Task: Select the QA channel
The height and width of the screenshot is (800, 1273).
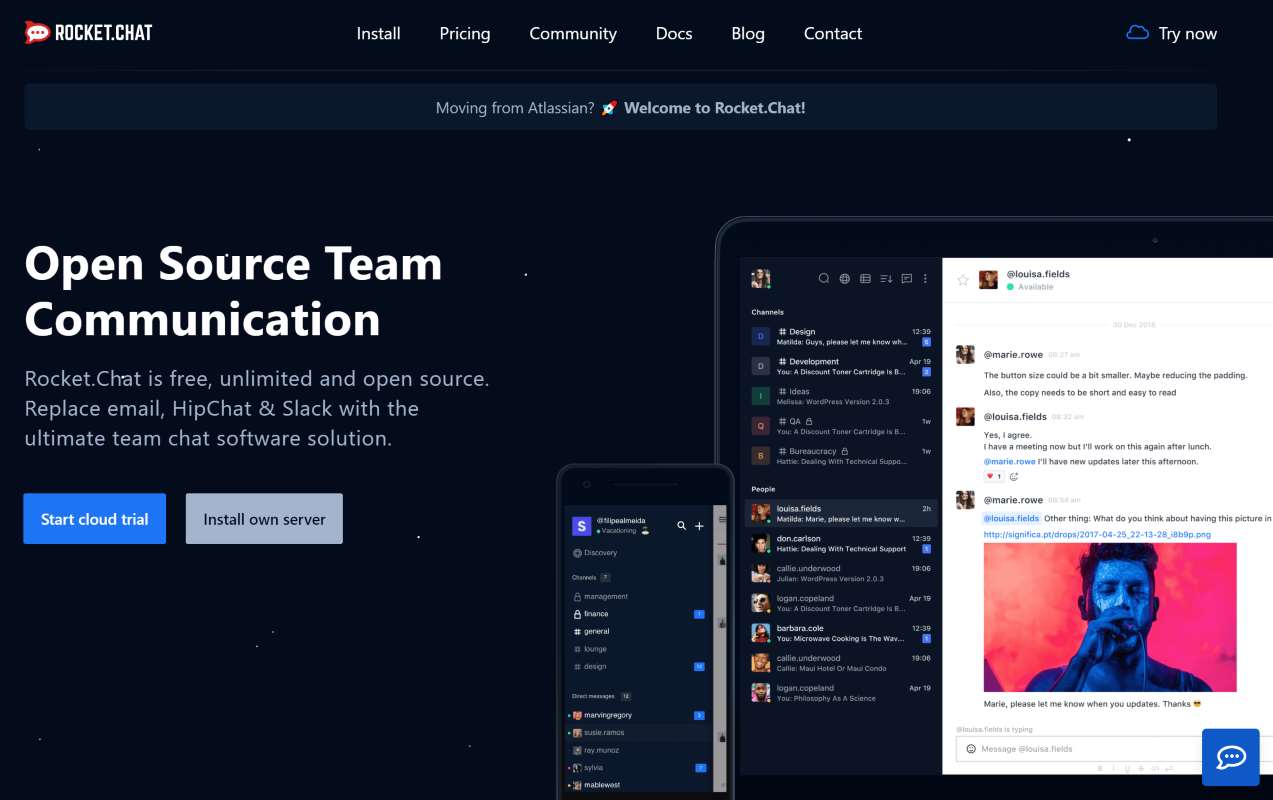Action: click(842, 426)
